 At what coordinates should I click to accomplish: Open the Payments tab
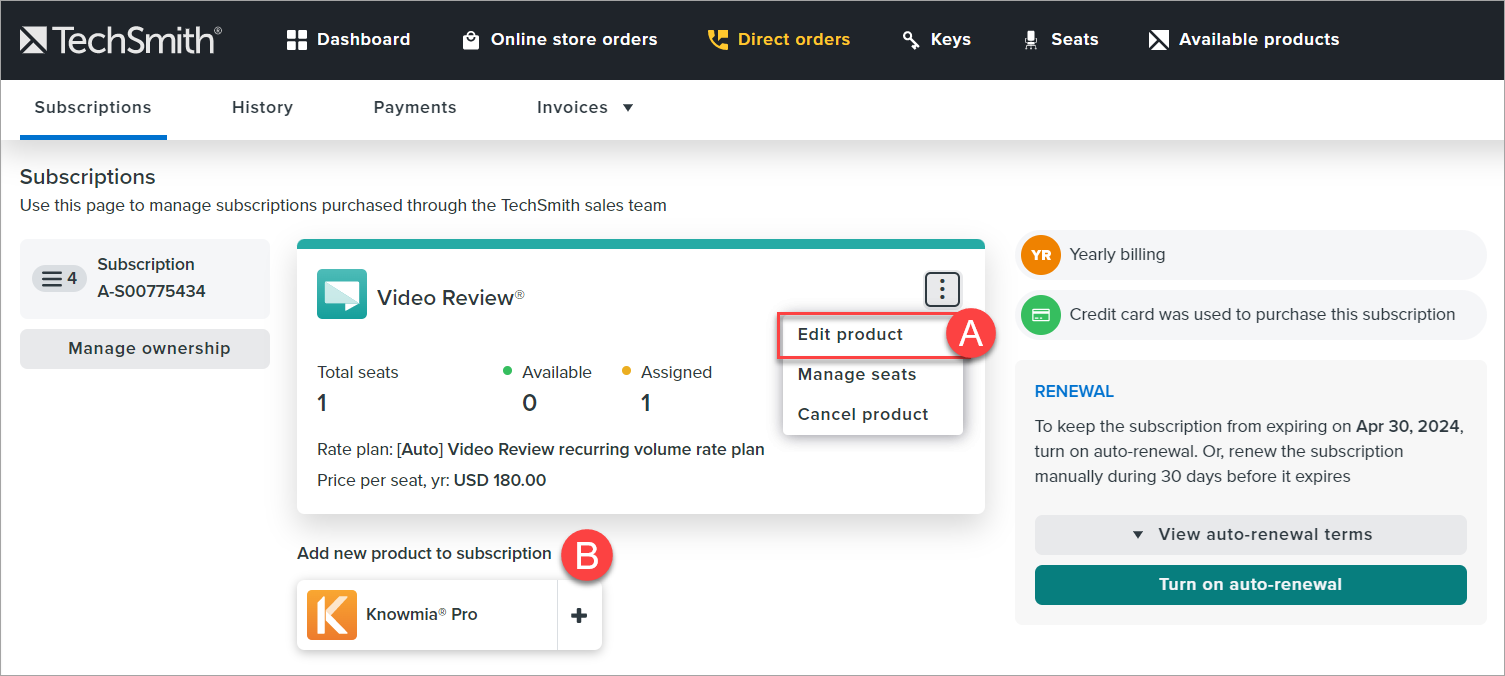click(x=415, y=108)
